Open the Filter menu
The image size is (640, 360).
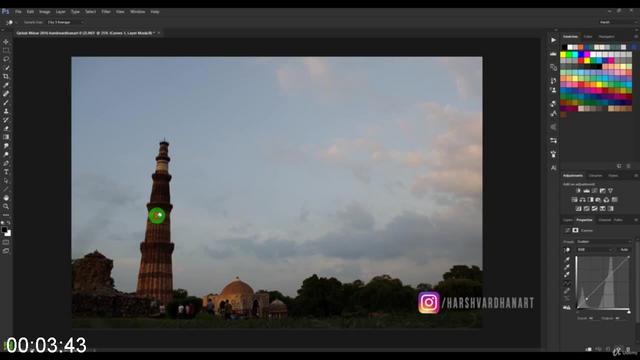click(106, 12)
